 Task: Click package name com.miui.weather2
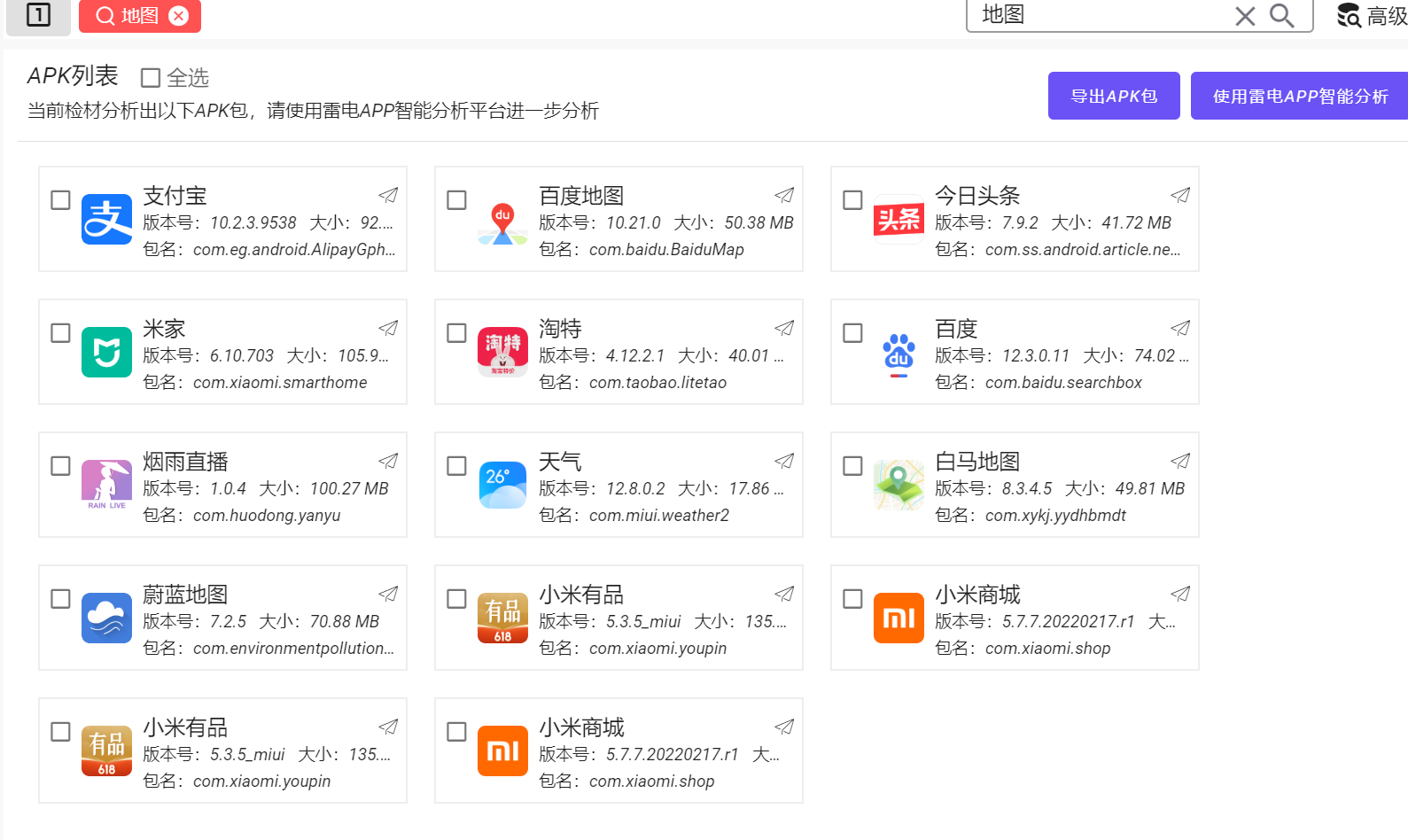point(659,516)
